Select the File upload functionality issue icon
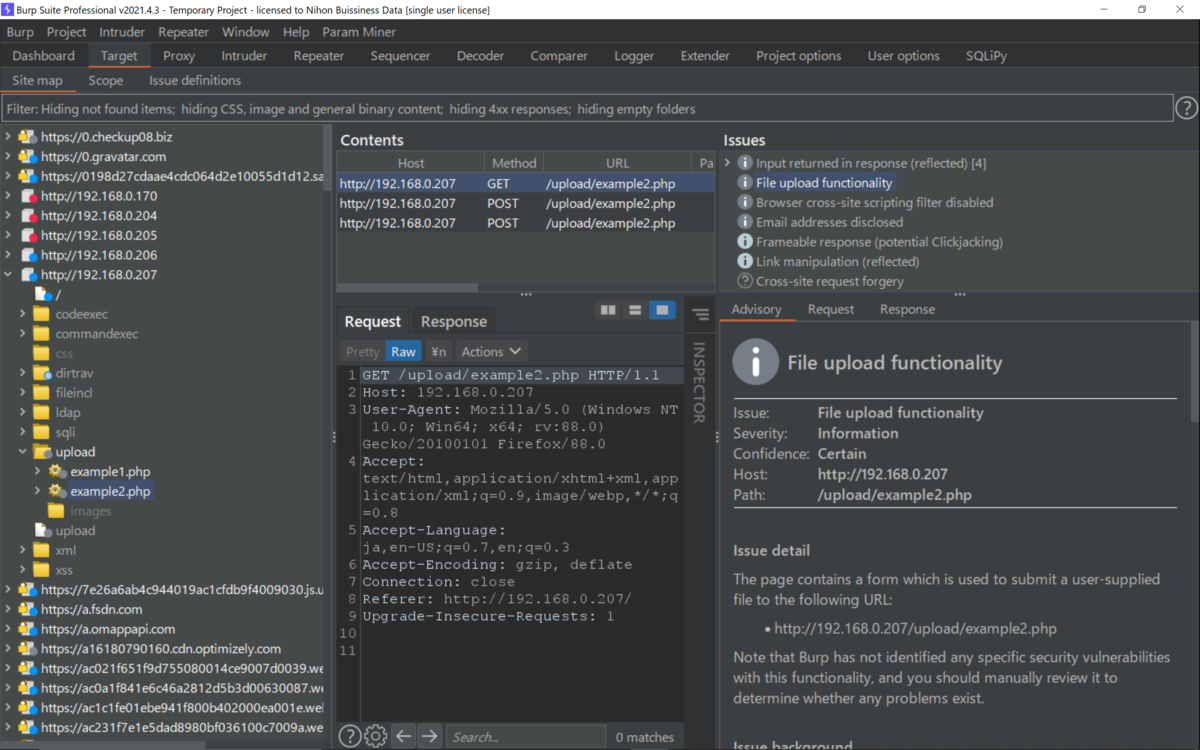1200x750 pixels. pos(745,182)
